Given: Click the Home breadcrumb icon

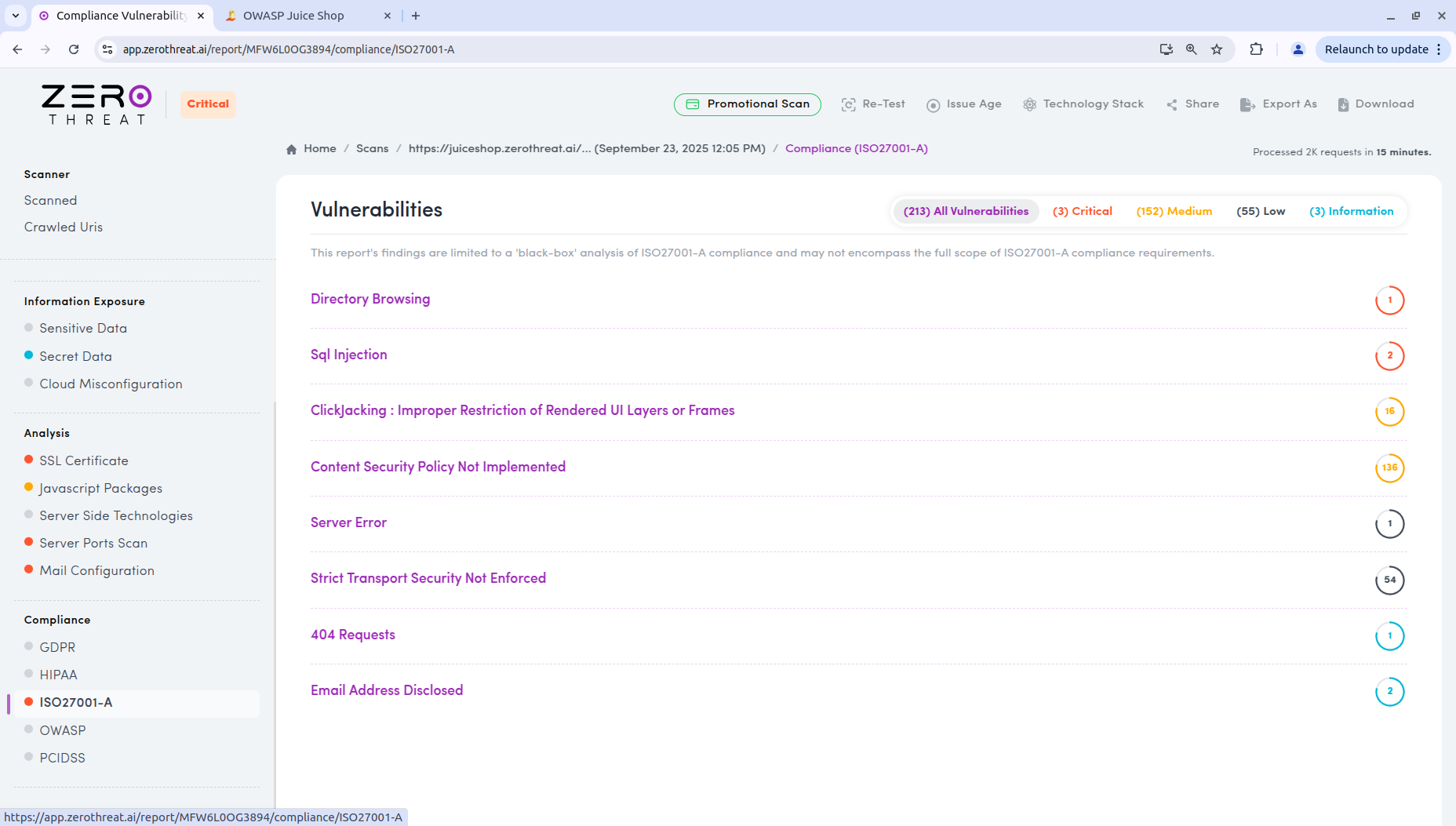Looking at the screenshot, I should pyautogui.click(x=292, y=149).
